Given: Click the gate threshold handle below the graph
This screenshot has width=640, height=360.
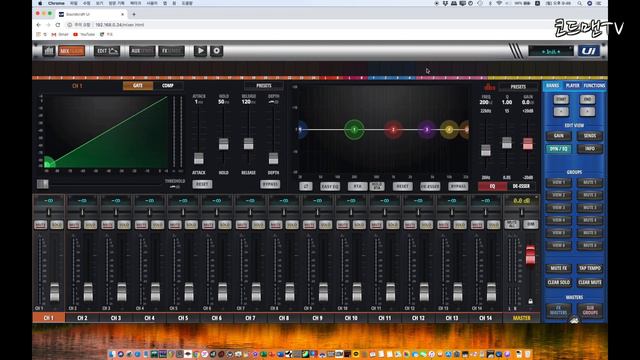Looking at the screenshot, I should point(42,184).
